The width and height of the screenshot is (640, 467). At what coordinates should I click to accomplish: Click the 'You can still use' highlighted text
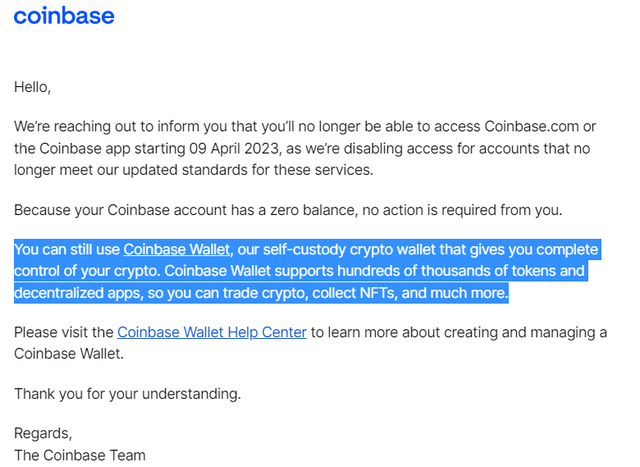(x=67, y=249)
